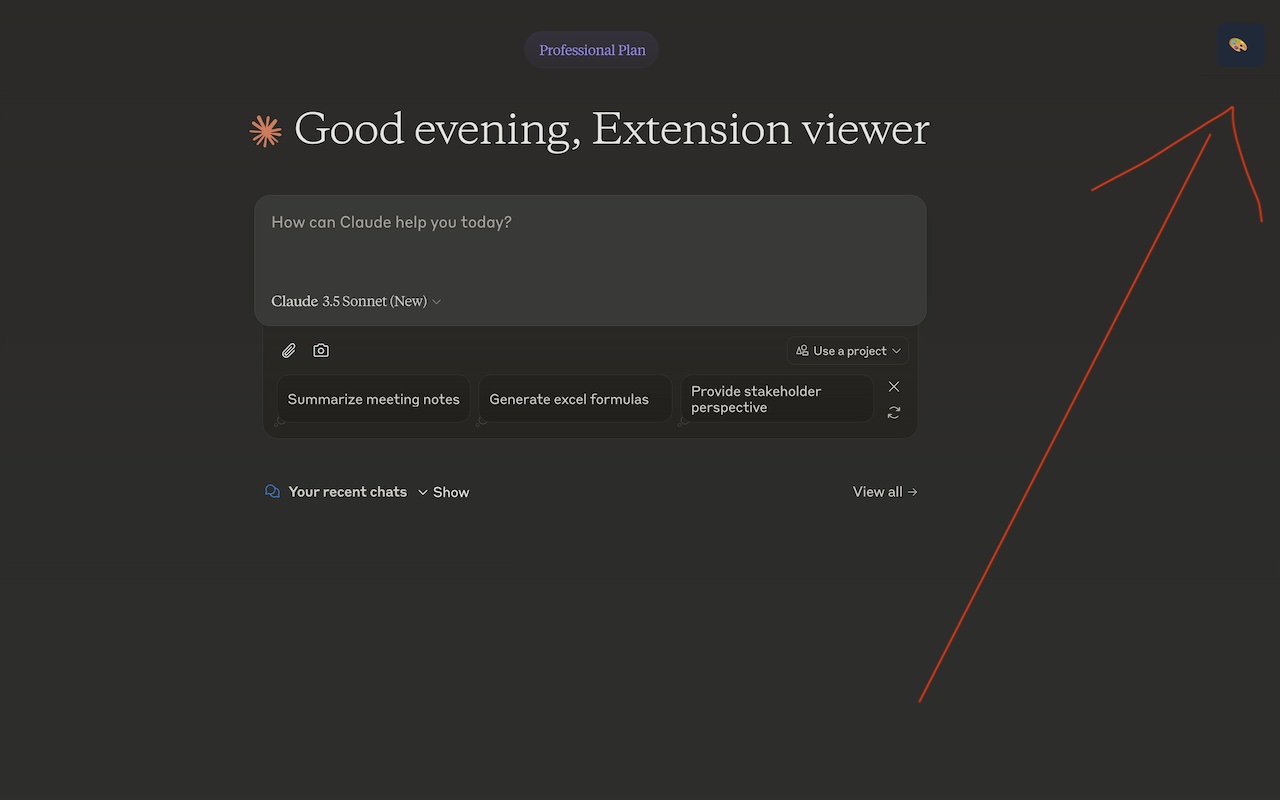Click the paperclip attach file icon
Screen dimensions: 1280x800
tap(288, 351)
